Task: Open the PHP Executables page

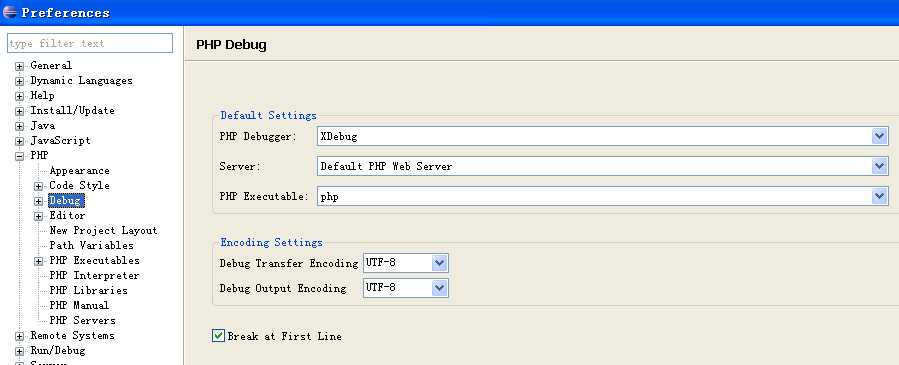Action: tap(94, 260)
